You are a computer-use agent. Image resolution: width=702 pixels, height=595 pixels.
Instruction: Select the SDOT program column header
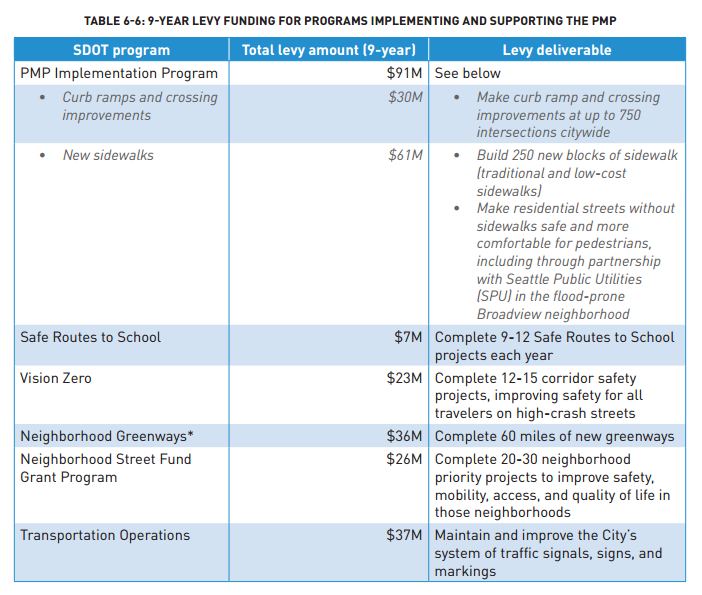[121, 50]
